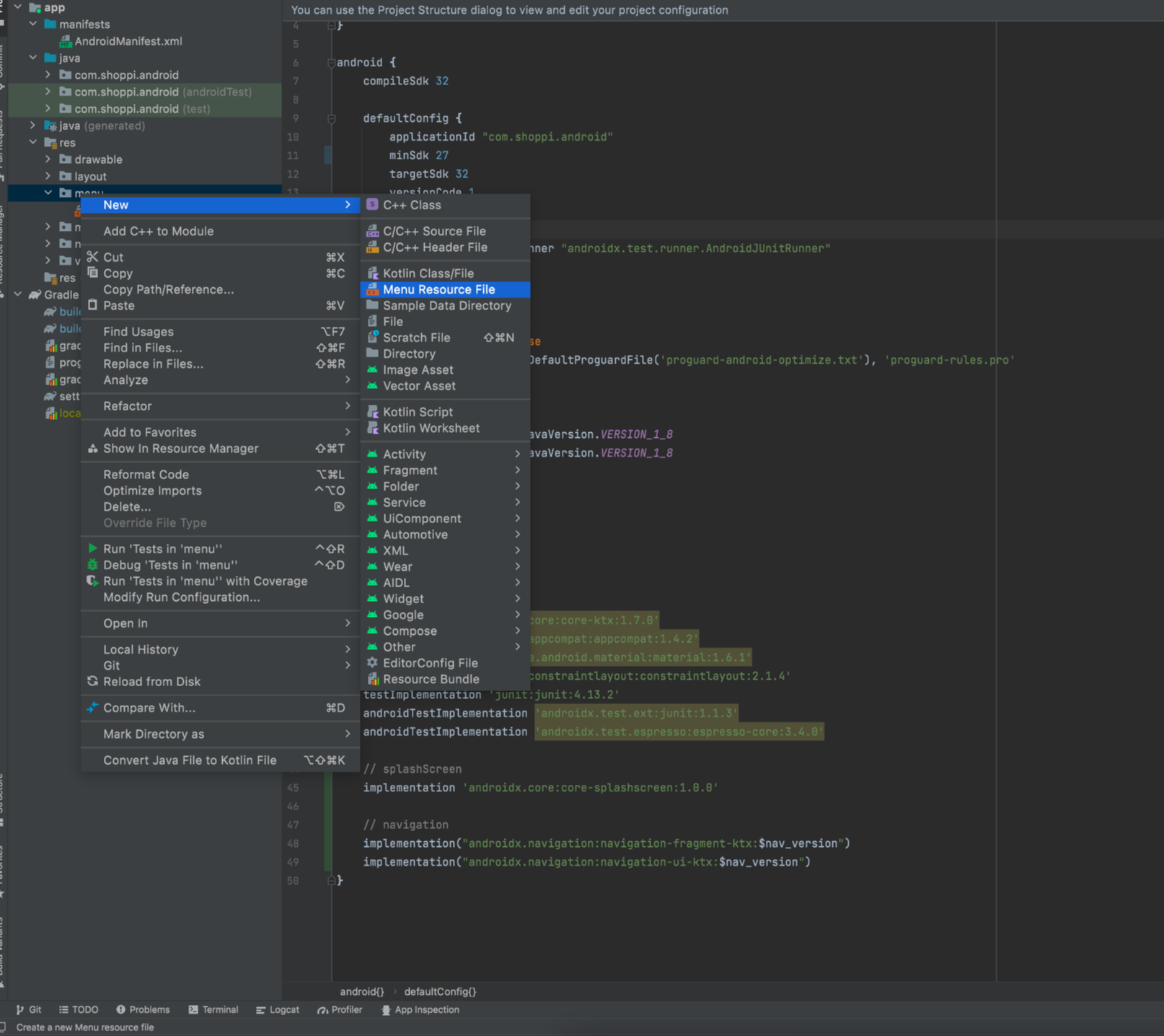
Task: Expand the Compose submenu arrow
Action: click(517, 631)
